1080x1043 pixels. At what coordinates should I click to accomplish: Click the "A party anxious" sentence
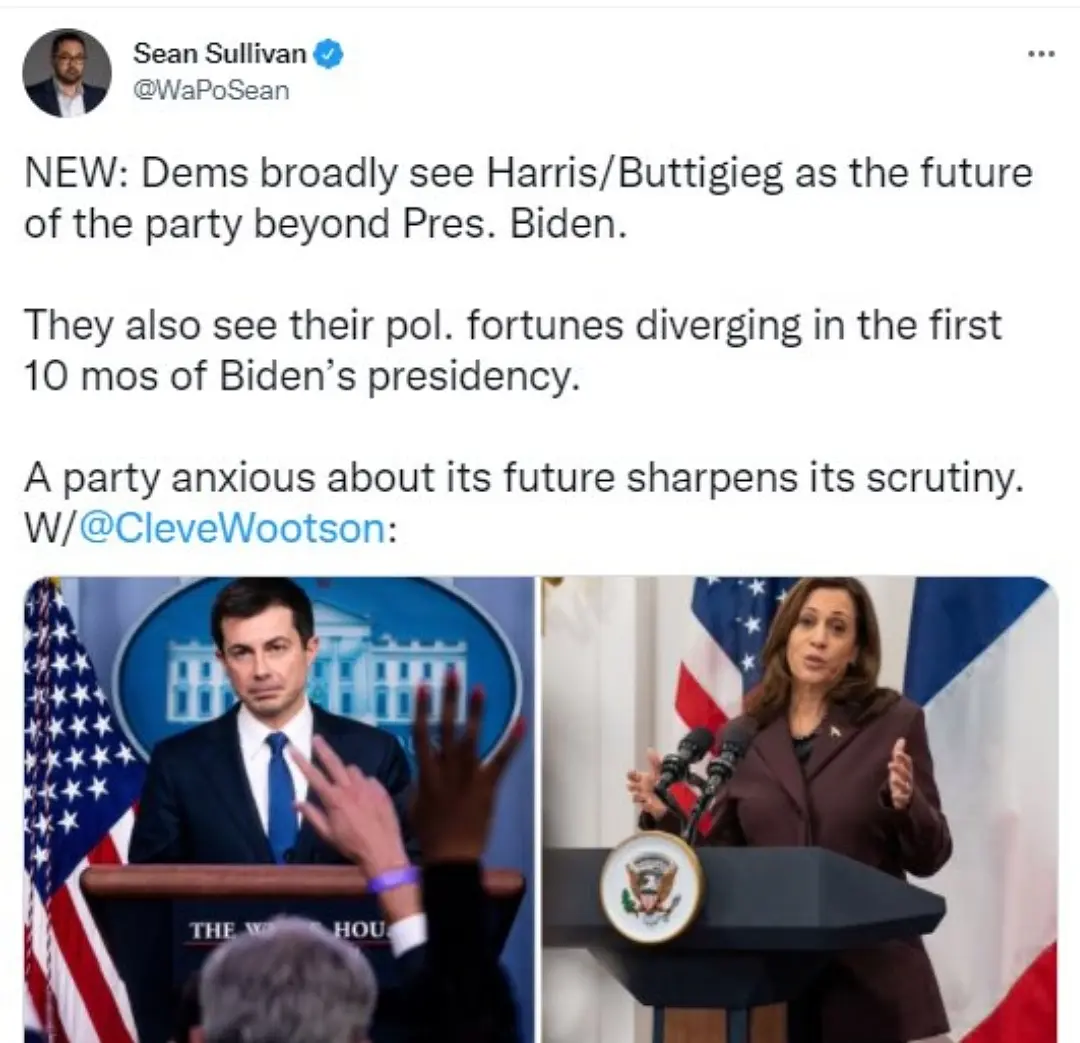524,477
